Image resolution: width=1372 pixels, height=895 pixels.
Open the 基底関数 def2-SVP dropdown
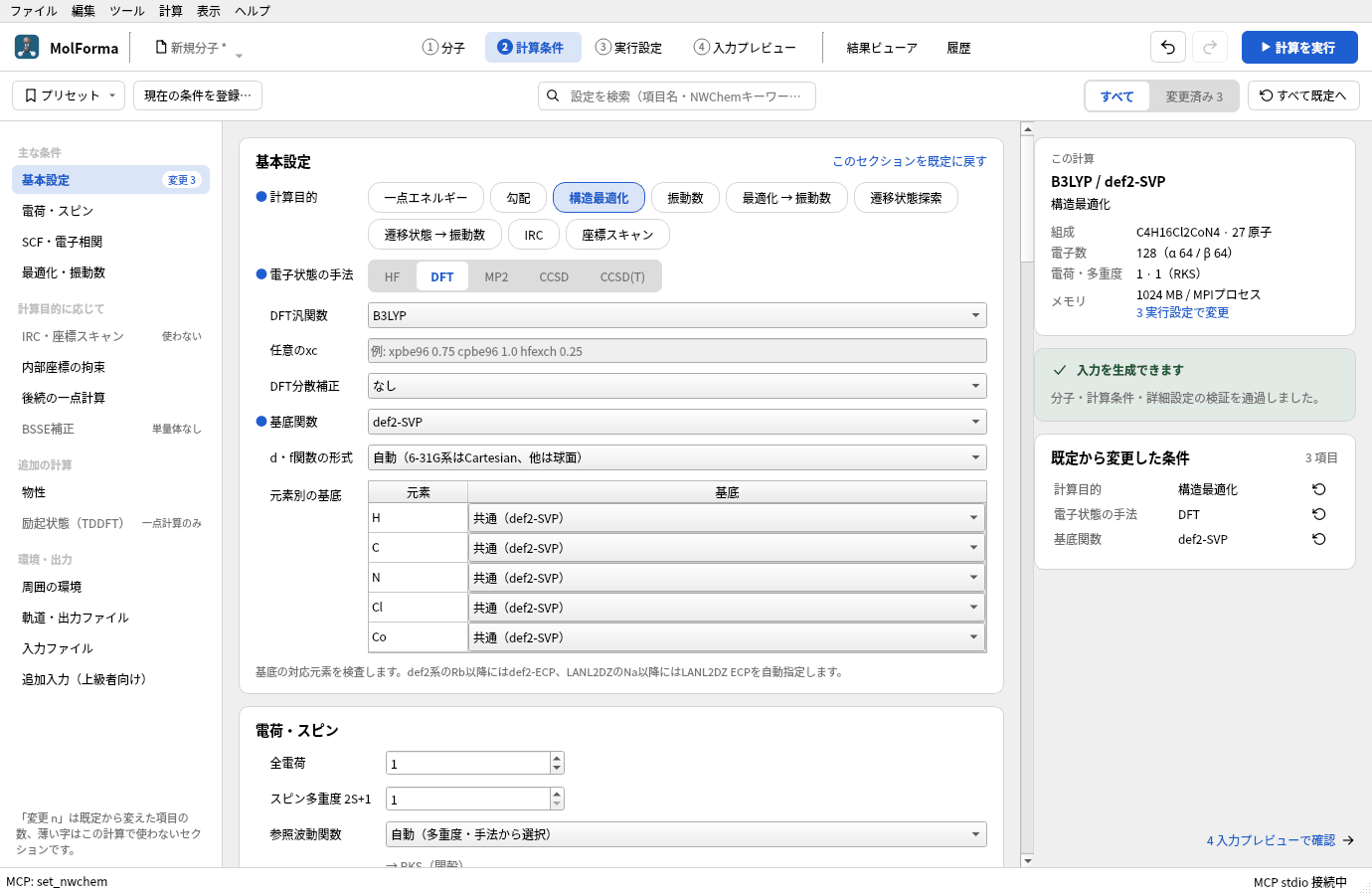(x=677, y=422)
